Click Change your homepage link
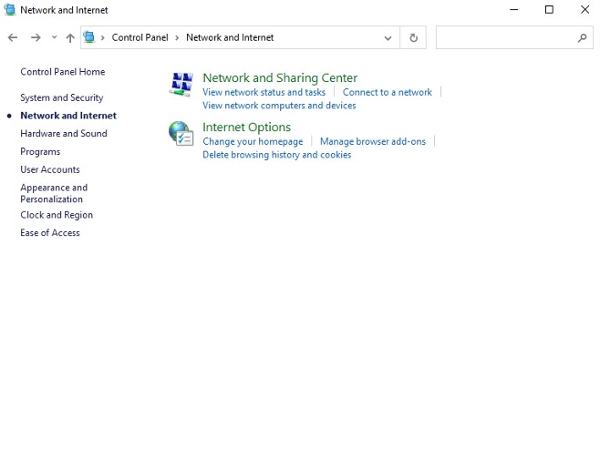The height and width of the screenshot is (469, 600). 253,142
